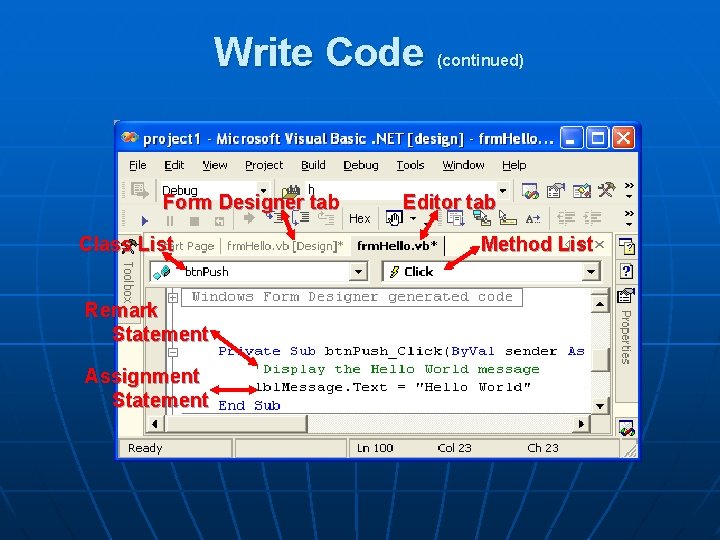Click the End Sub line
This screenshot has height=540, width=720.
249,405
